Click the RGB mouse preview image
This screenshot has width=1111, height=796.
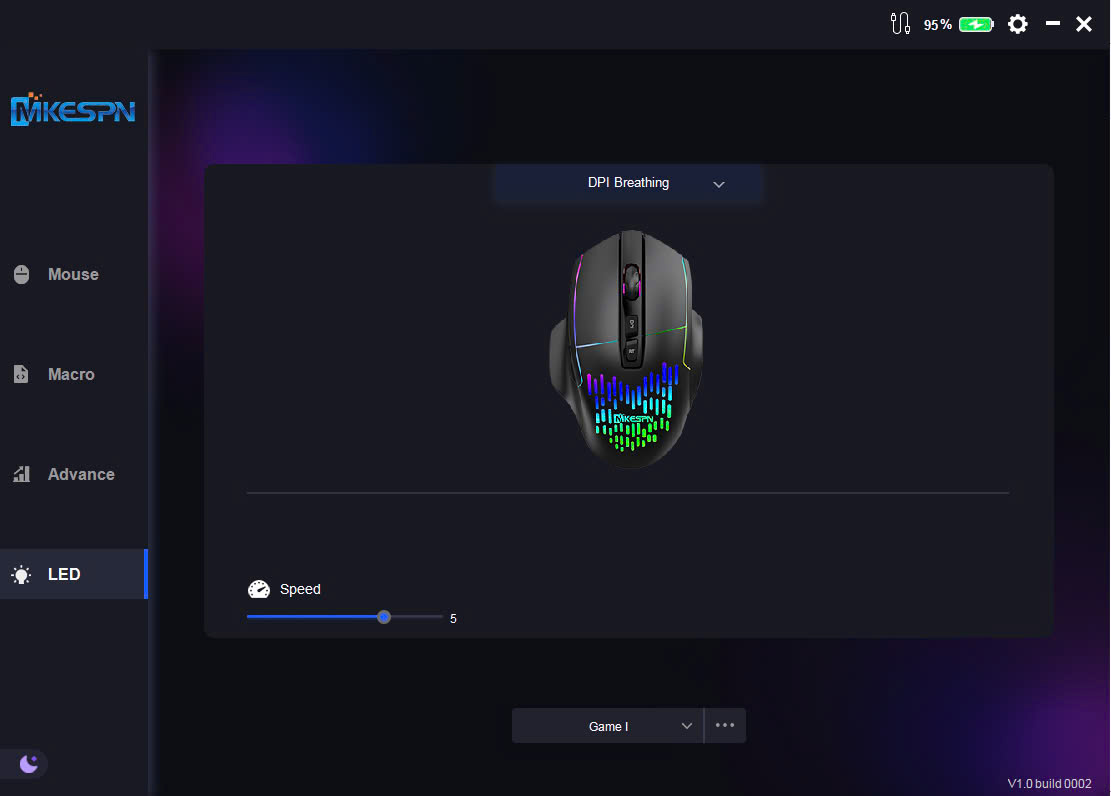[x=627, y=350]
